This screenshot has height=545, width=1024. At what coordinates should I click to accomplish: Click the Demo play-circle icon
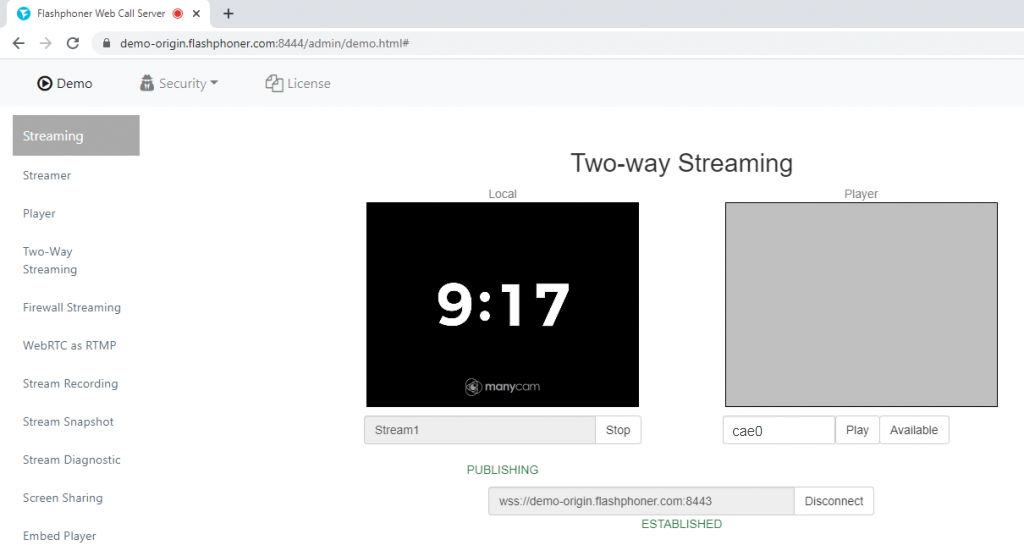(44, 84)
